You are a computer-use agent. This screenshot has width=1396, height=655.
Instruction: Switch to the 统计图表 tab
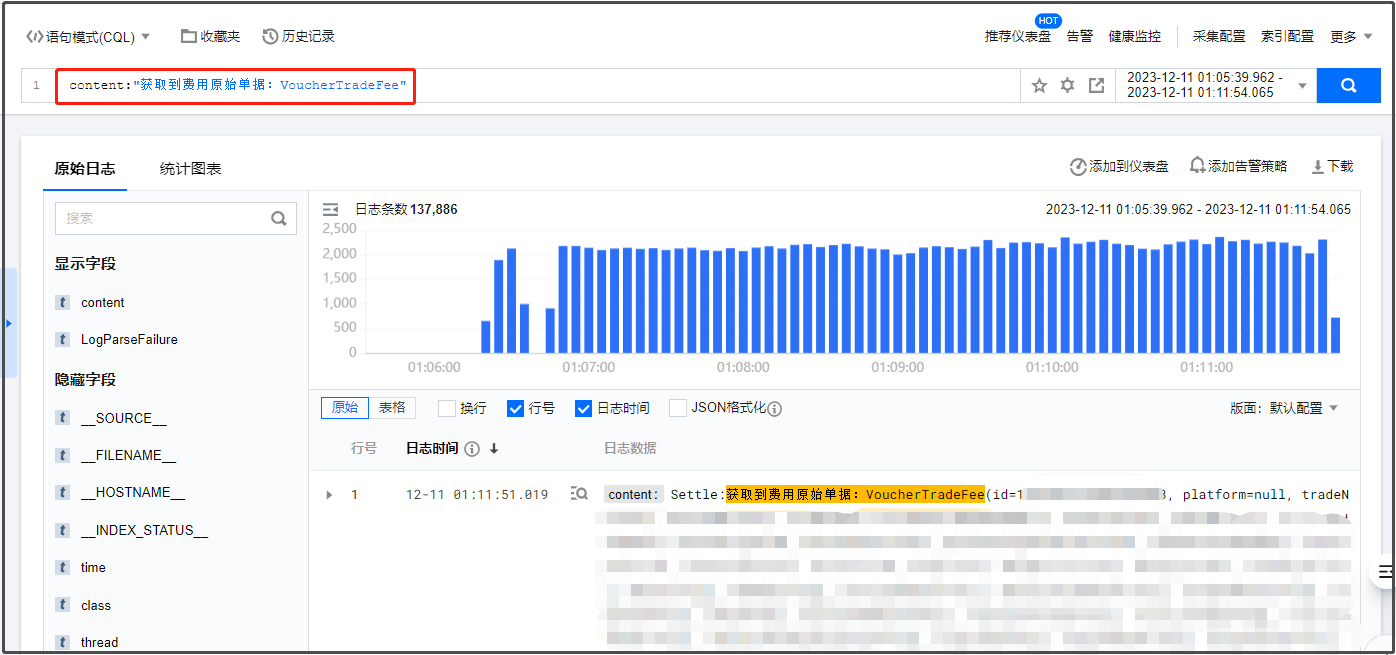click(x=190, y=169)
